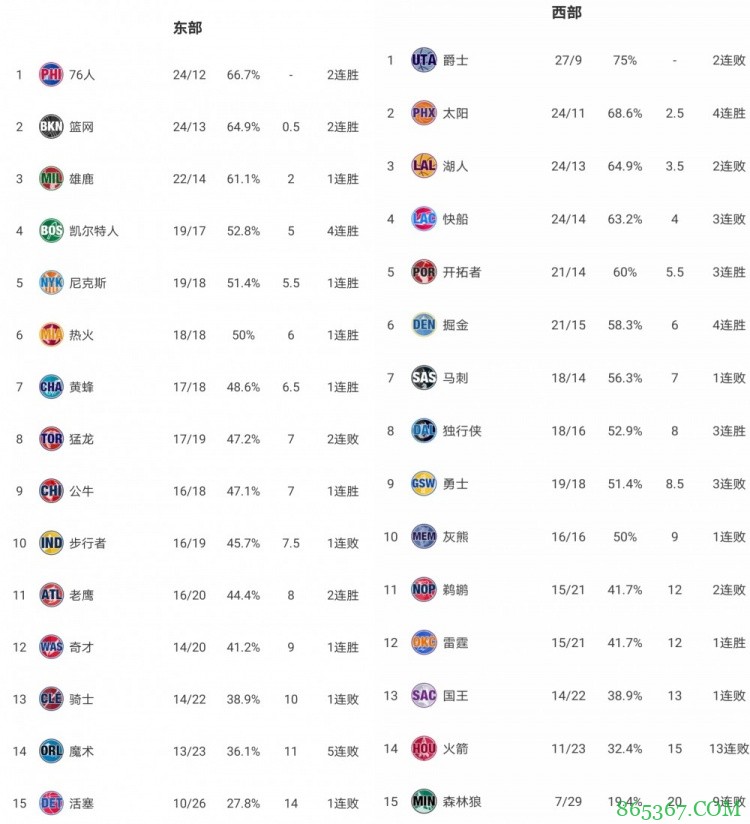This screenshot has width=750, height=824.
Task: Click the 凯尔特人 team name
Action: point(94,231)
